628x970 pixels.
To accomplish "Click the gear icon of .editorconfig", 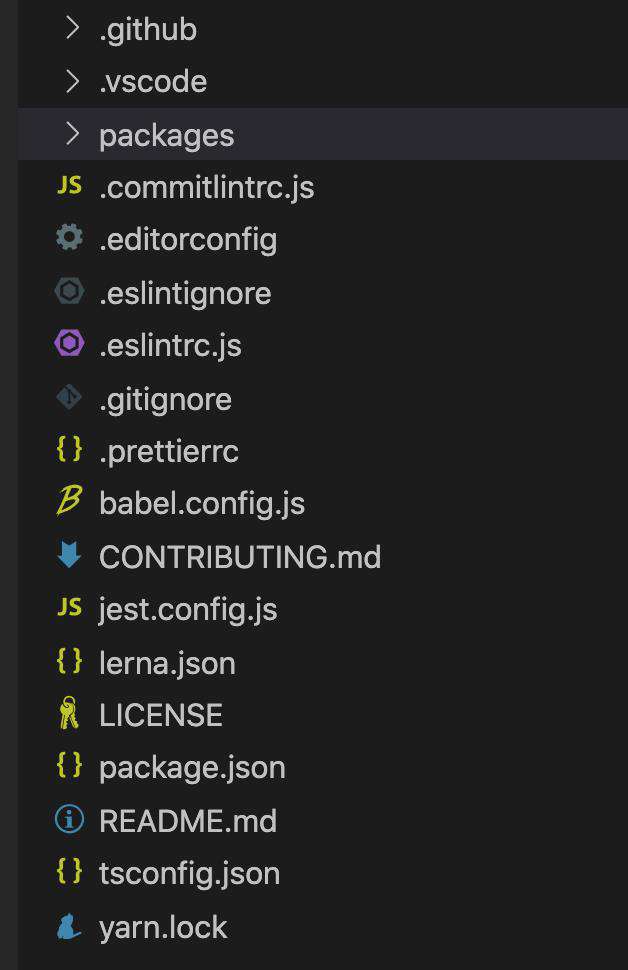I will 69,238.
